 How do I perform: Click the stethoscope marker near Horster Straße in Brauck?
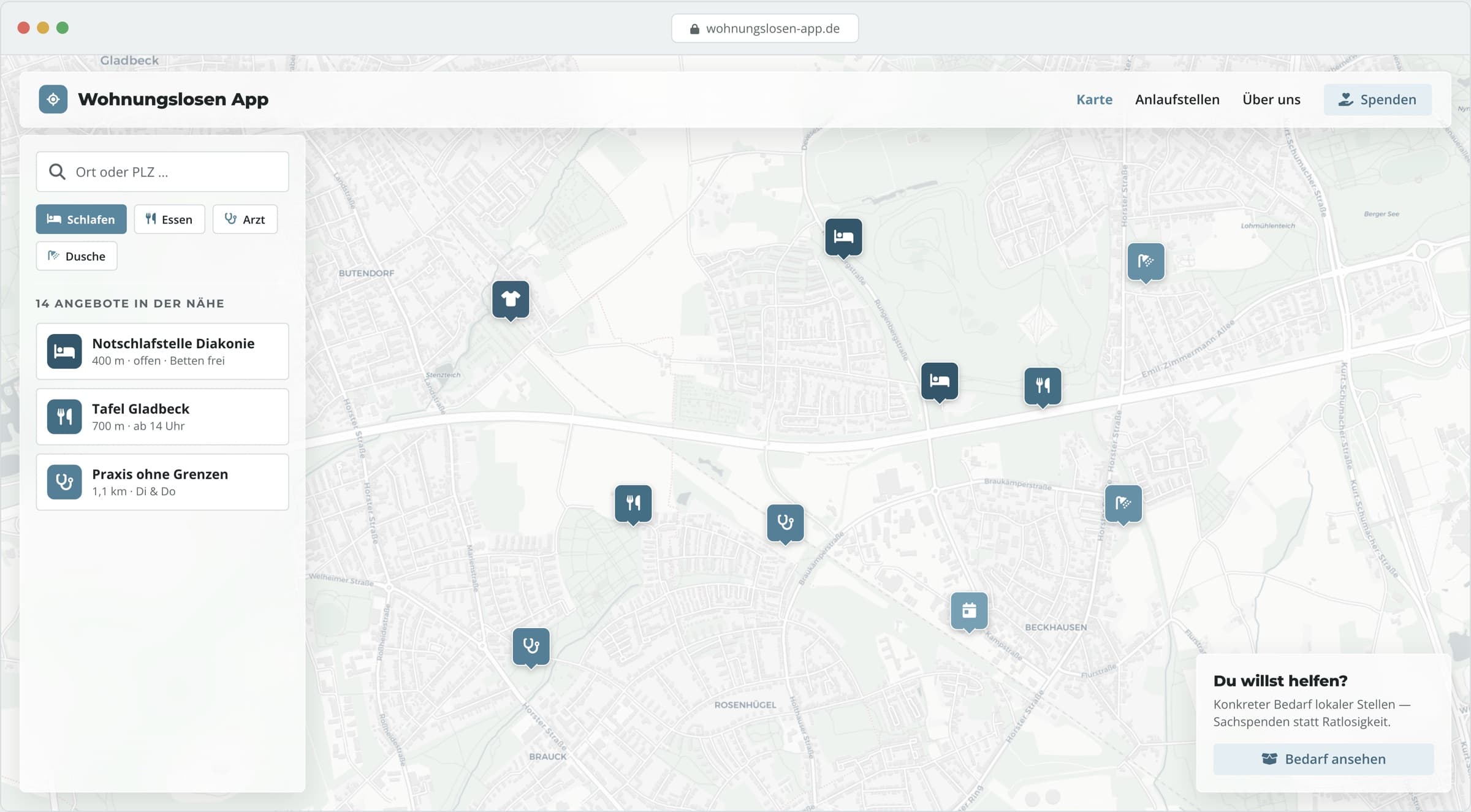point(531,646)
